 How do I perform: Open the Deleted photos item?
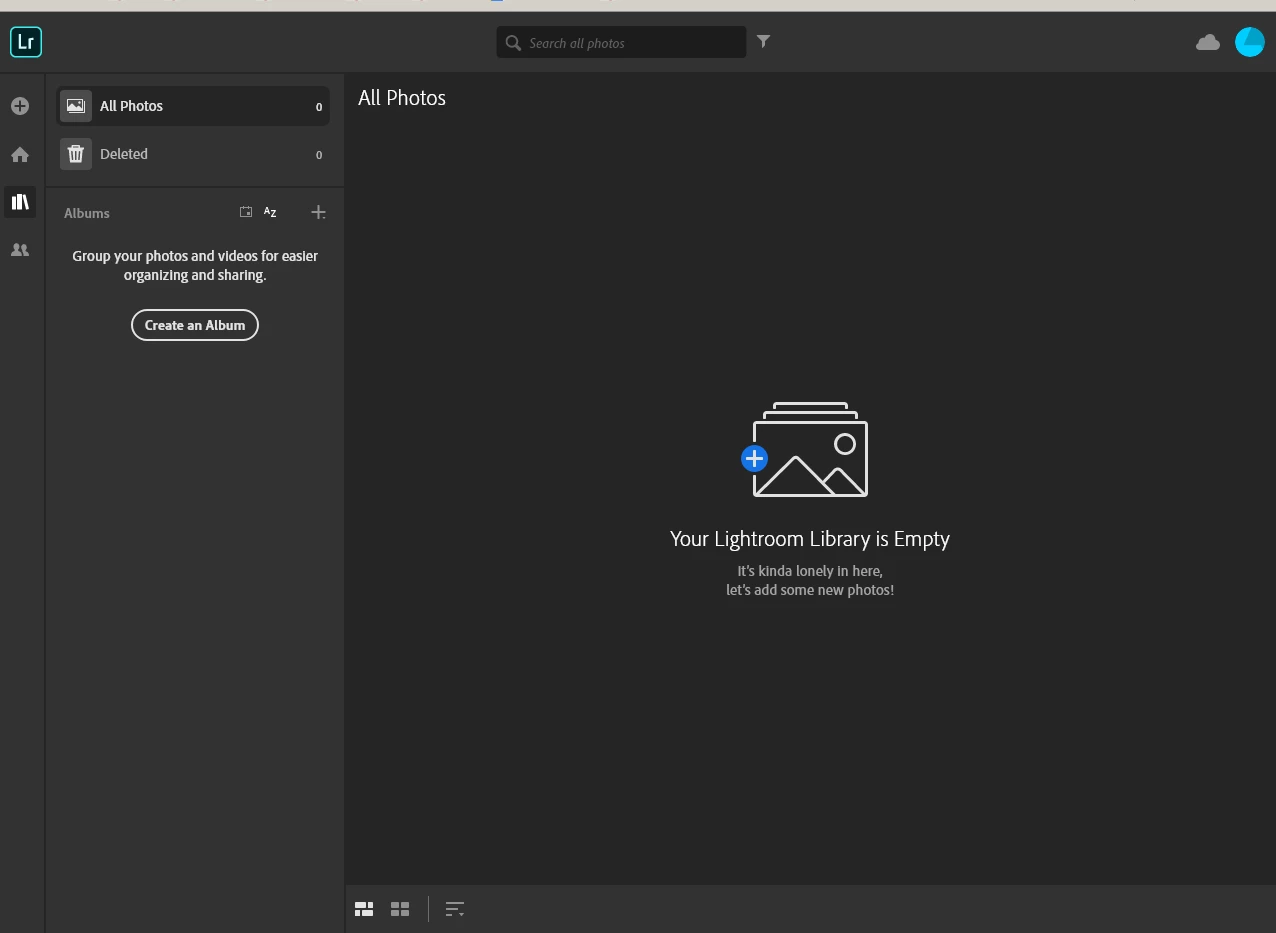tap(193, 154)
